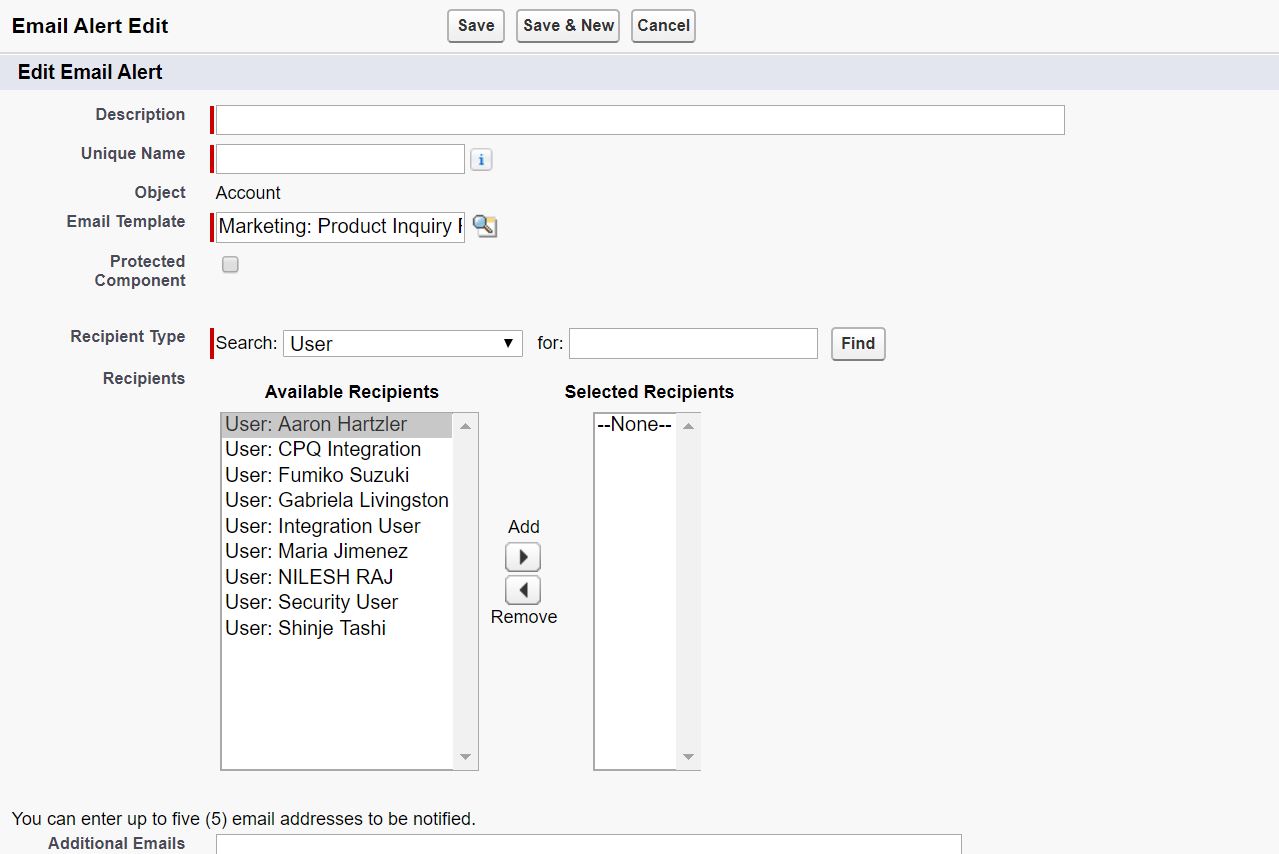Click Available Recipients scrollbar up arrow
This screenshot has height=854, width=1279.
[465, 426]
